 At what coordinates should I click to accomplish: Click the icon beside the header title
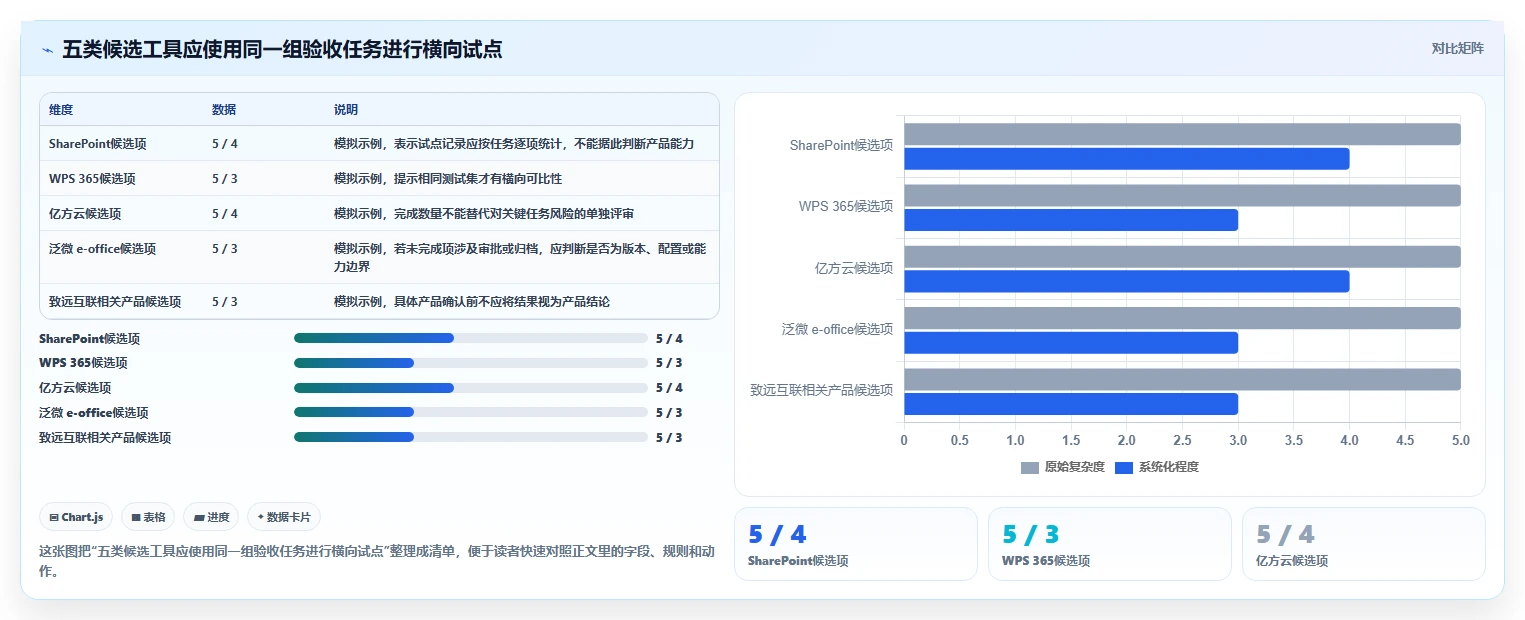point(47,49)
